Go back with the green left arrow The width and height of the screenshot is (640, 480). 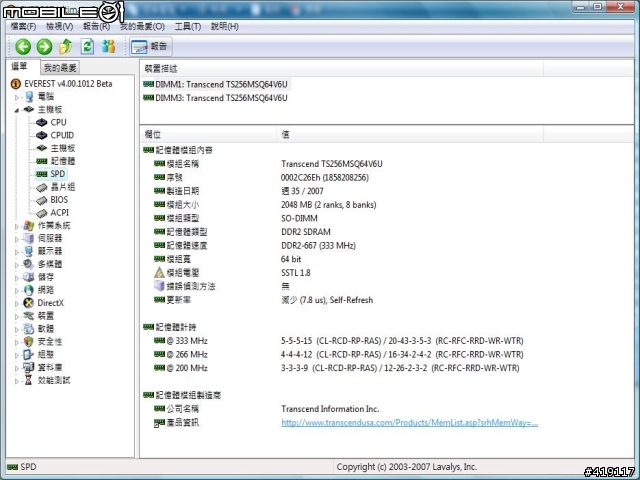pos(23,47)
